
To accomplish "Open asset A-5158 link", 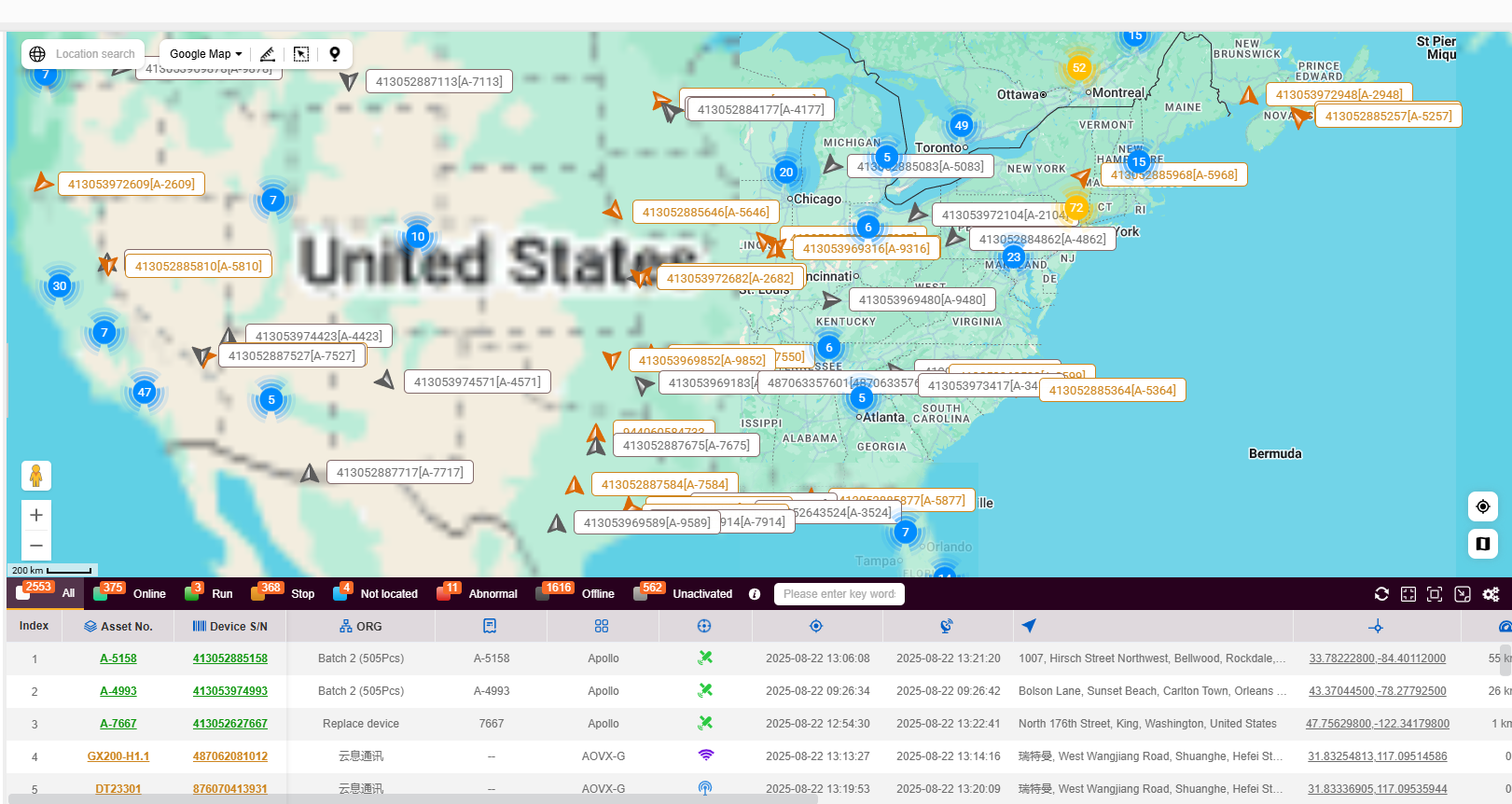I will click(x=118, y=658).
